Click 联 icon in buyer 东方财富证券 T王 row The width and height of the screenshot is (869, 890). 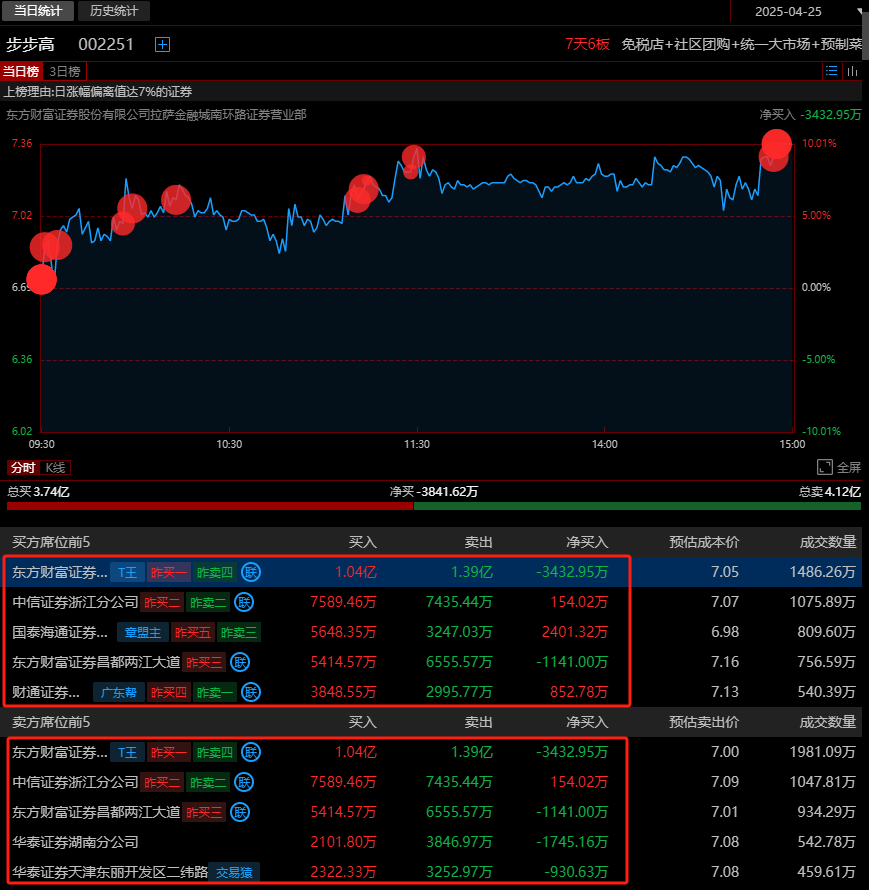point(251,572)
